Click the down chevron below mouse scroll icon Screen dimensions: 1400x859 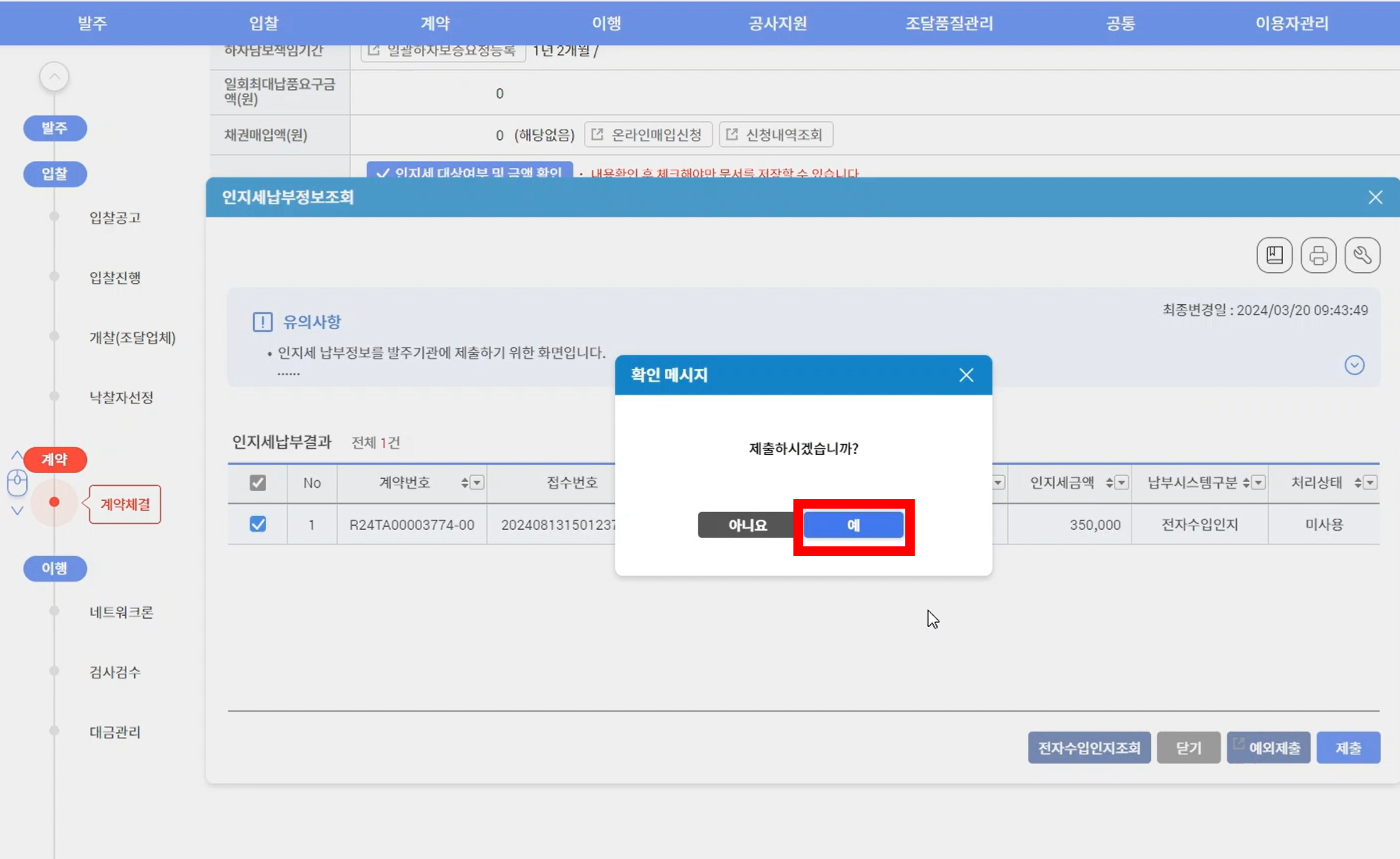tap(17, 511)
